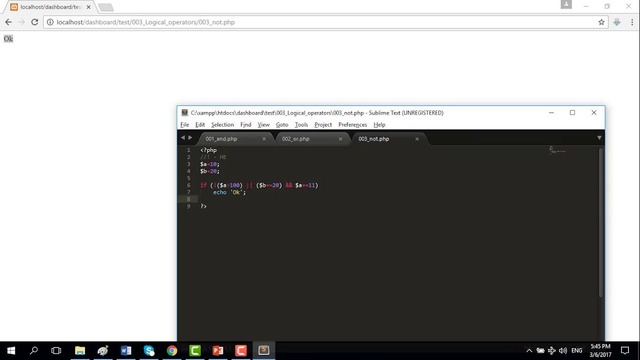Viewport: 640px width, 360px height.
Task: Click the download extension icon in Chrome
Action: click(x=617, y=22)
